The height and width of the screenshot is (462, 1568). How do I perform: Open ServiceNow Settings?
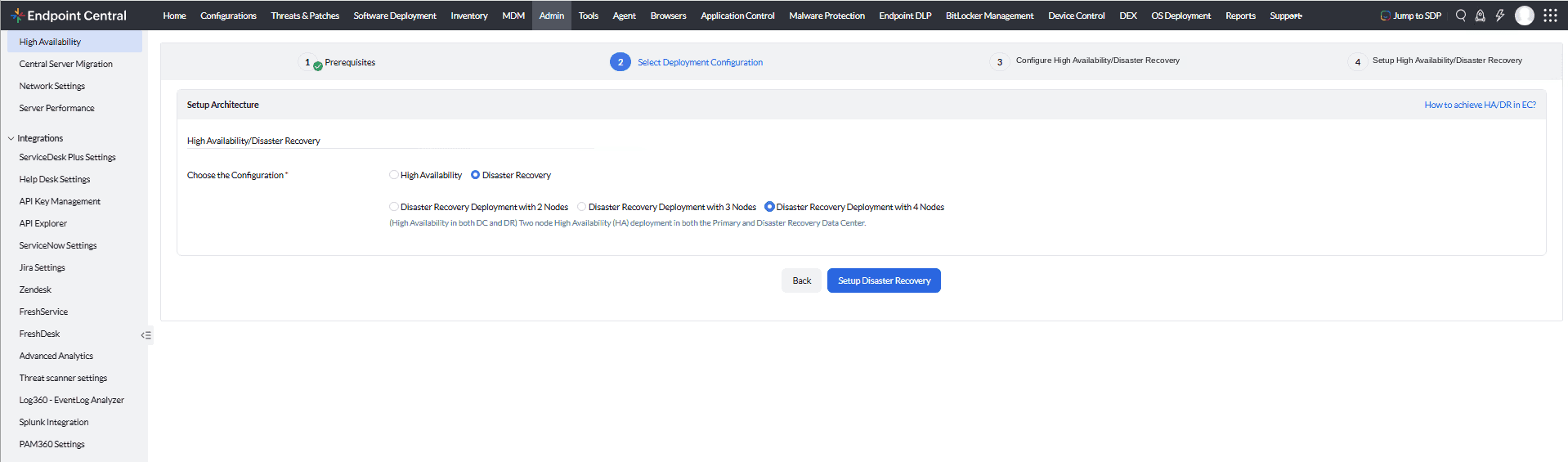pyautogui.click(x=58, y=245)
